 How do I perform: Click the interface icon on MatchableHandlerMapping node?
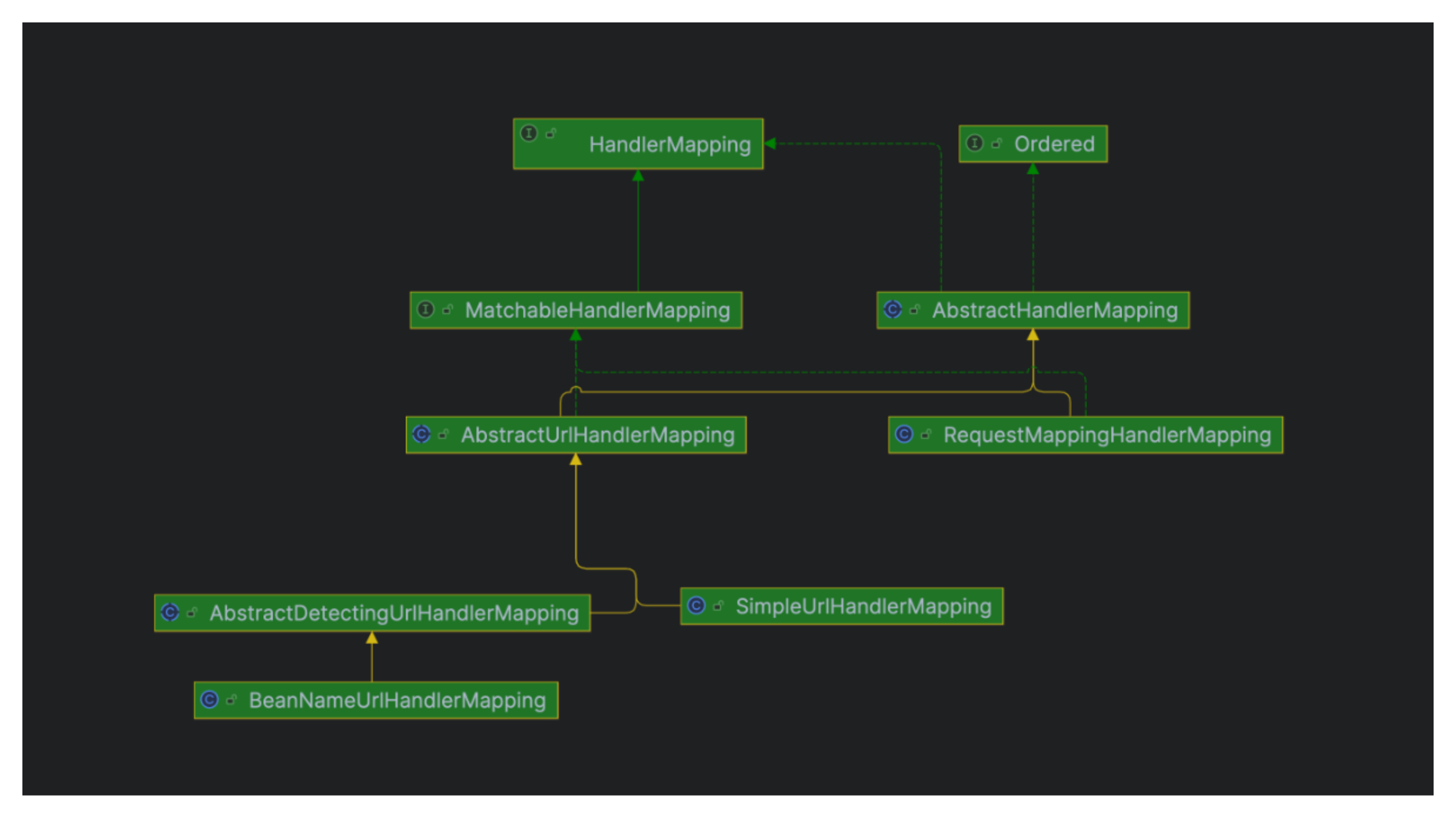(425, 309)
